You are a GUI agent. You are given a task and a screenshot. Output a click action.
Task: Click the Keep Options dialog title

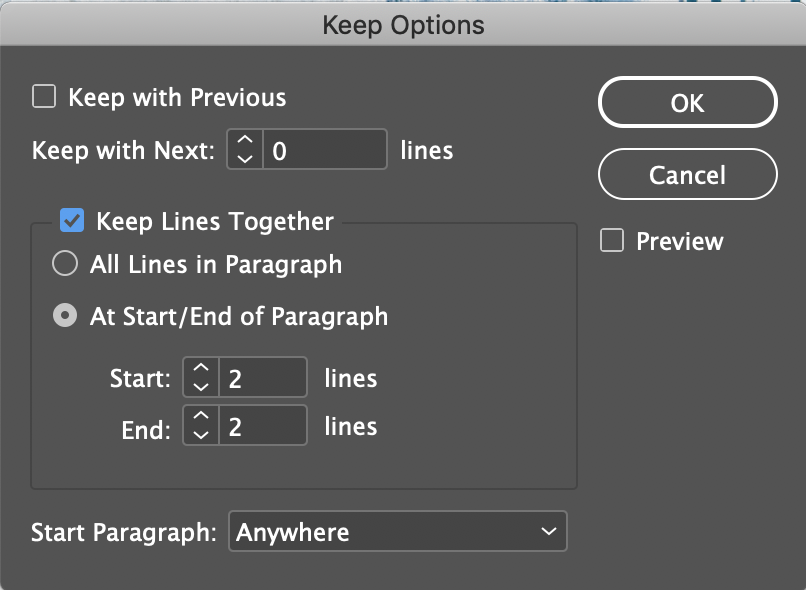click(x=403, y=24)
